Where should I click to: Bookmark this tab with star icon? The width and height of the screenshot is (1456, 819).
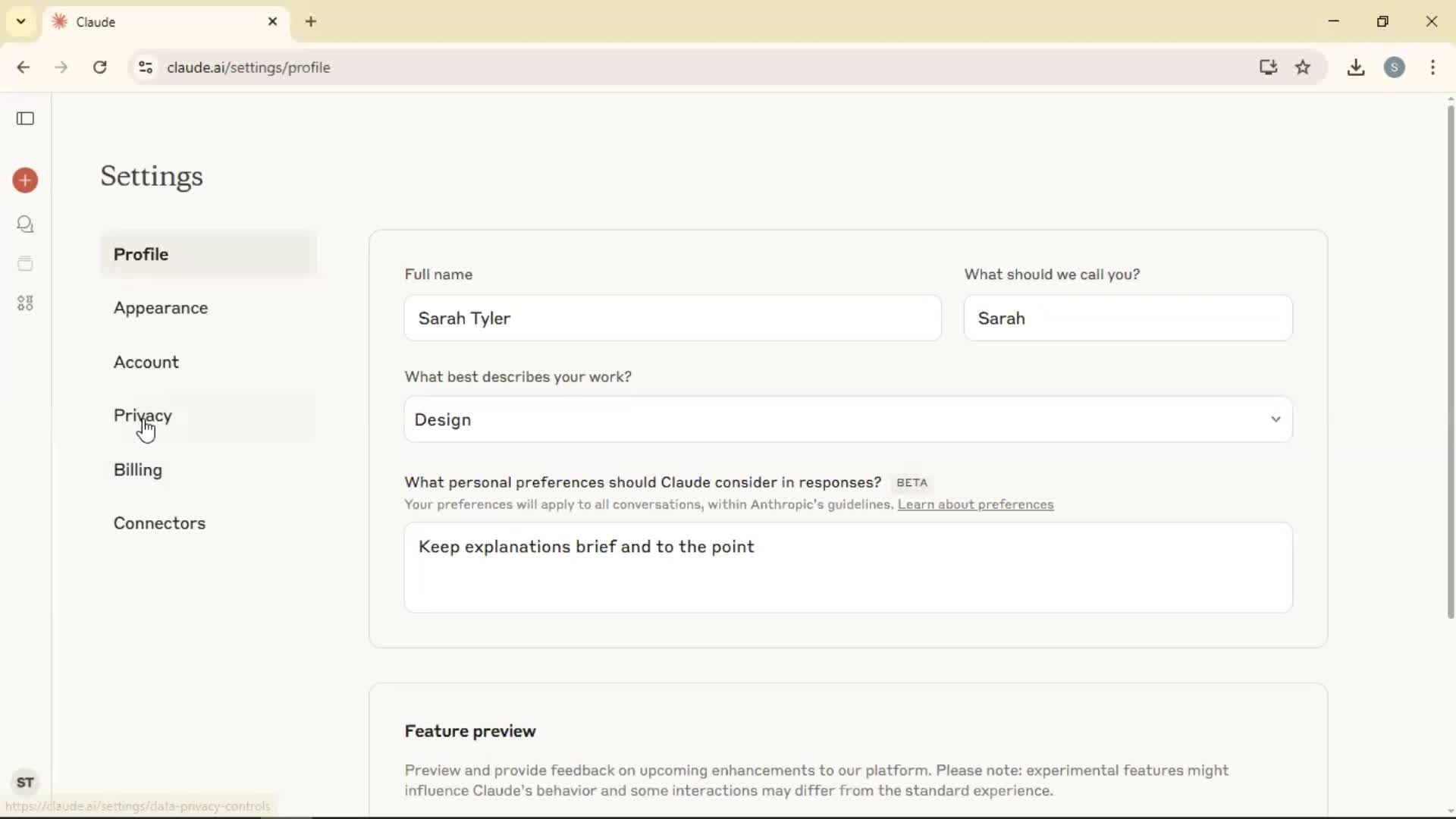coord(1303,67)
